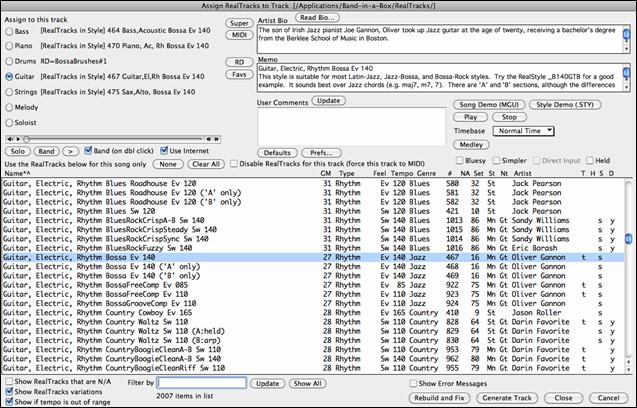Select the Guitar track radio button
This screenshot has height=408, width=637.
coord(9,76)
